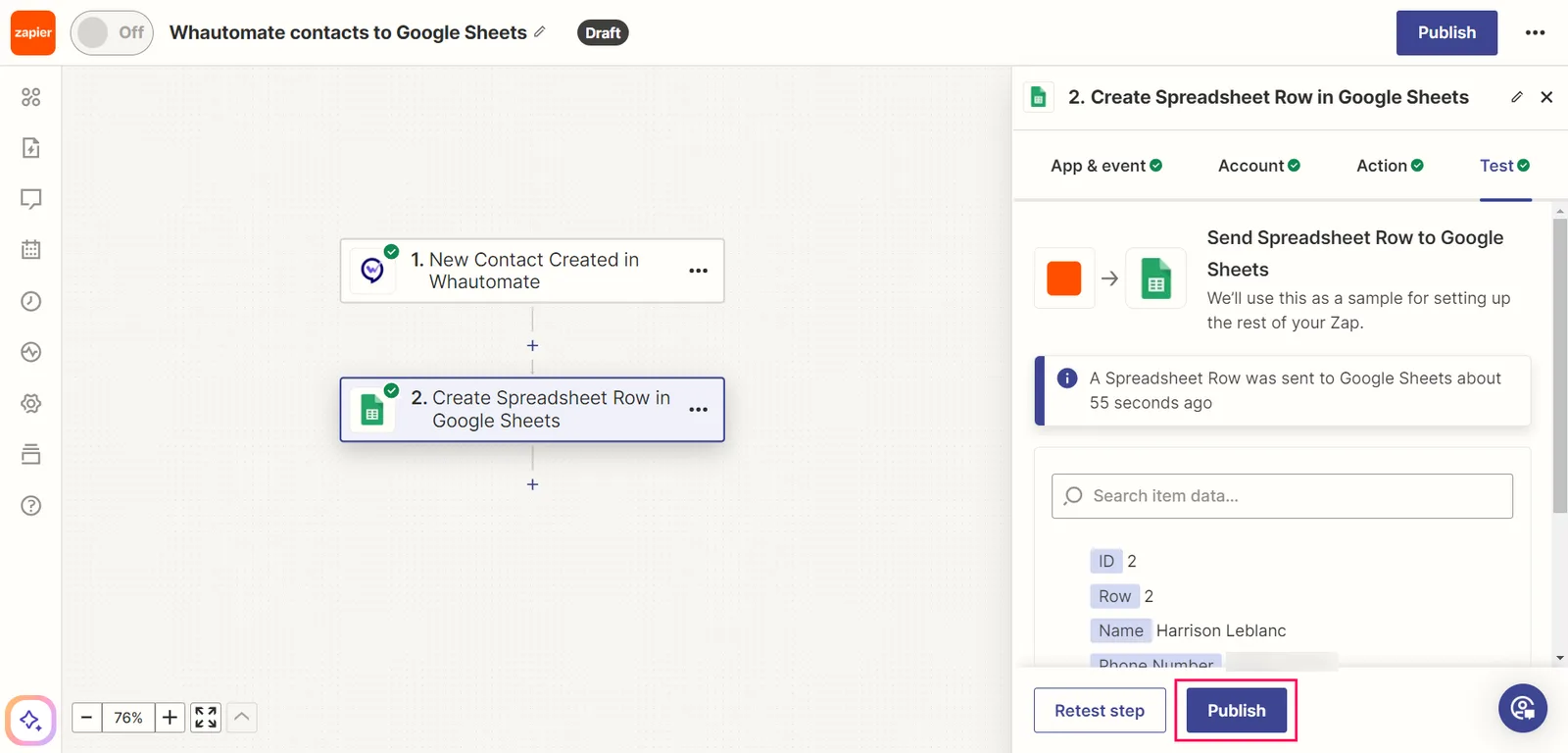The height and width of the screenshot is (753, 1568).
Task: Open the history clock icon in sidebar
Action: coord(31,301)
